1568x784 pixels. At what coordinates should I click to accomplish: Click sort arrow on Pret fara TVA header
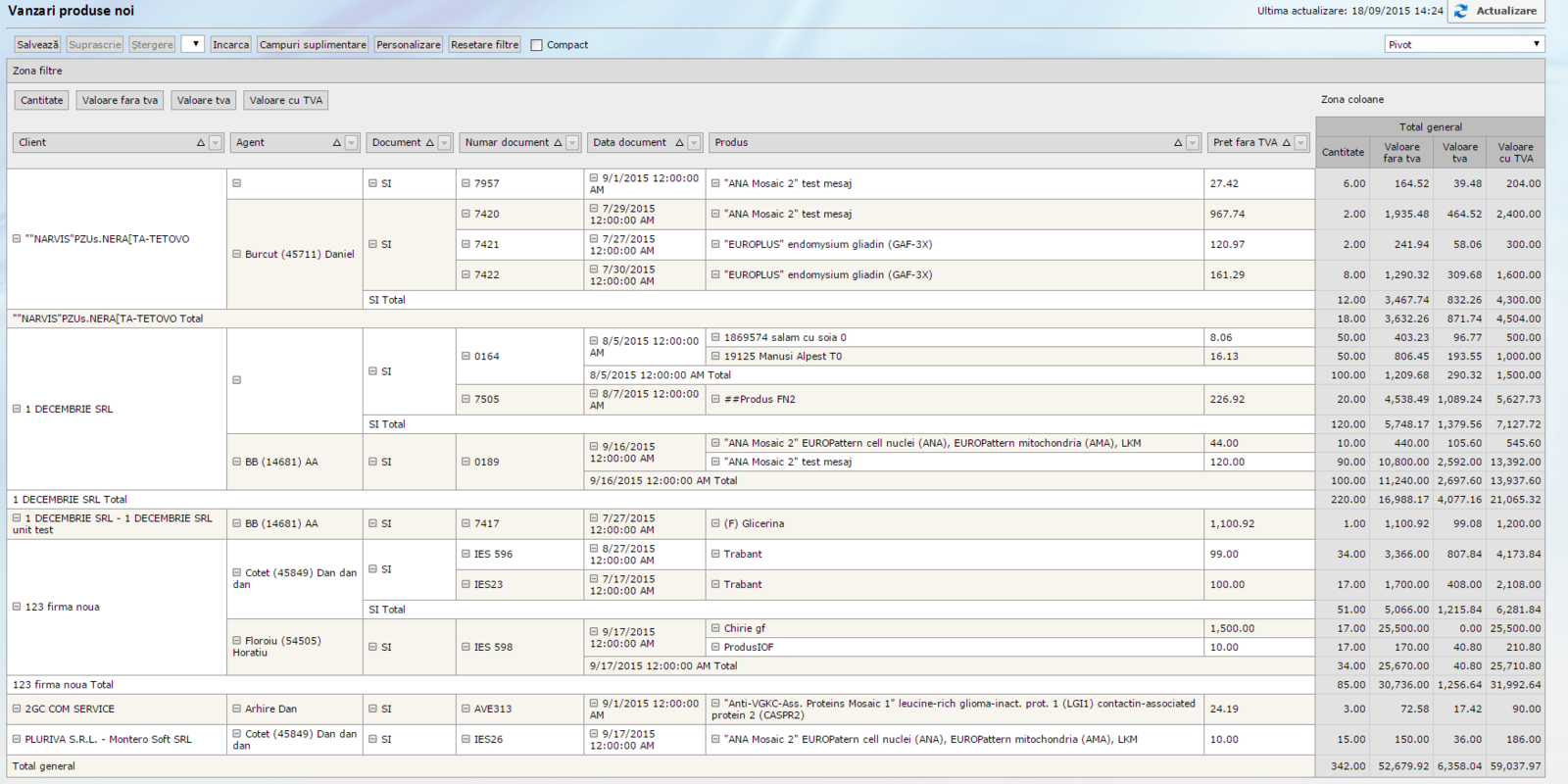tap(1287, 143)
